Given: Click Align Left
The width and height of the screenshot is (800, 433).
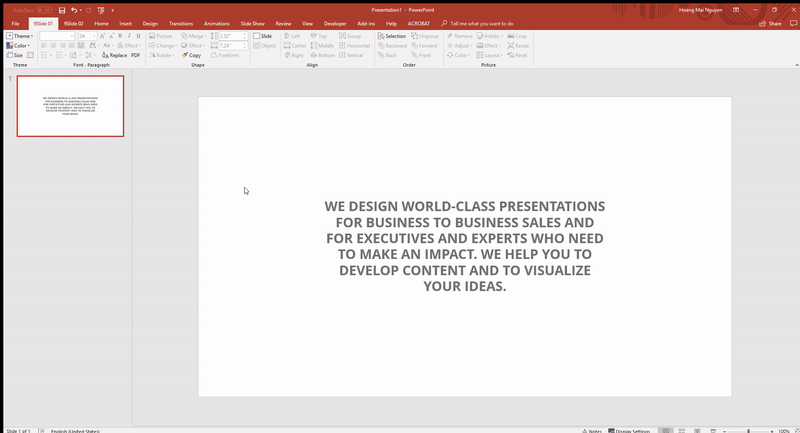Looking at the screenshot, I should pyautogui.click(x=292, y=36).
